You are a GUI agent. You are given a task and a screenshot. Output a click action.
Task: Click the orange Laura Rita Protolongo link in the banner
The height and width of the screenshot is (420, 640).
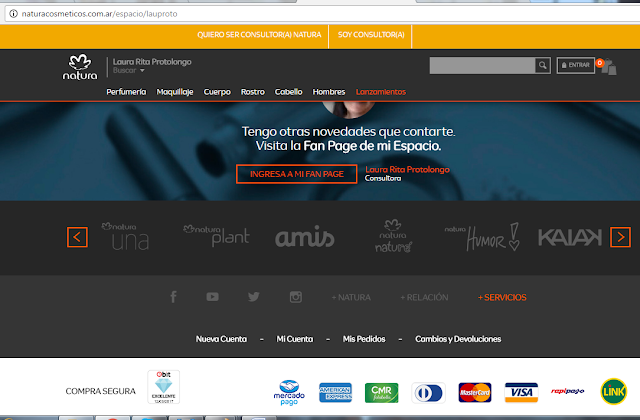(x=407, y=169)
